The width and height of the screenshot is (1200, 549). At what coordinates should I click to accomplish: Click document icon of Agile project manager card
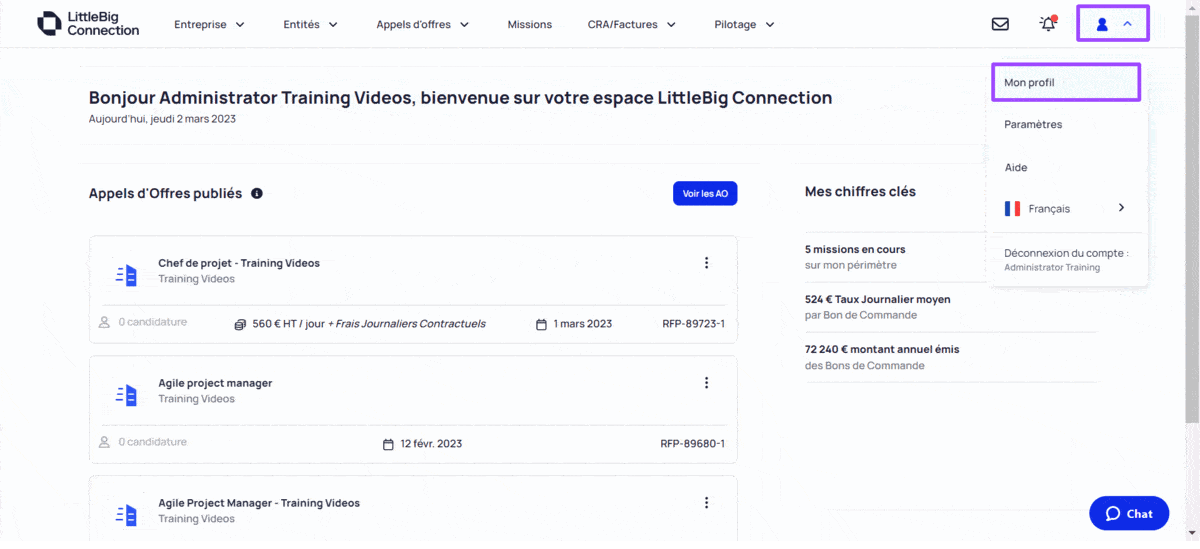(x=126, y=395)
